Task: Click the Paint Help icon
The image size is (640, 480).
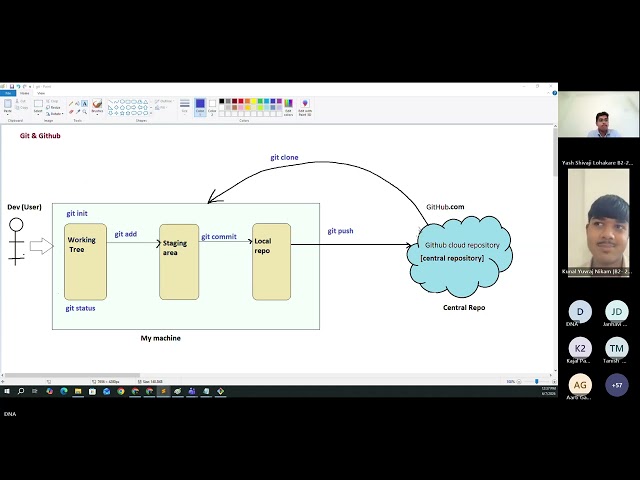Action: point(554,93)
